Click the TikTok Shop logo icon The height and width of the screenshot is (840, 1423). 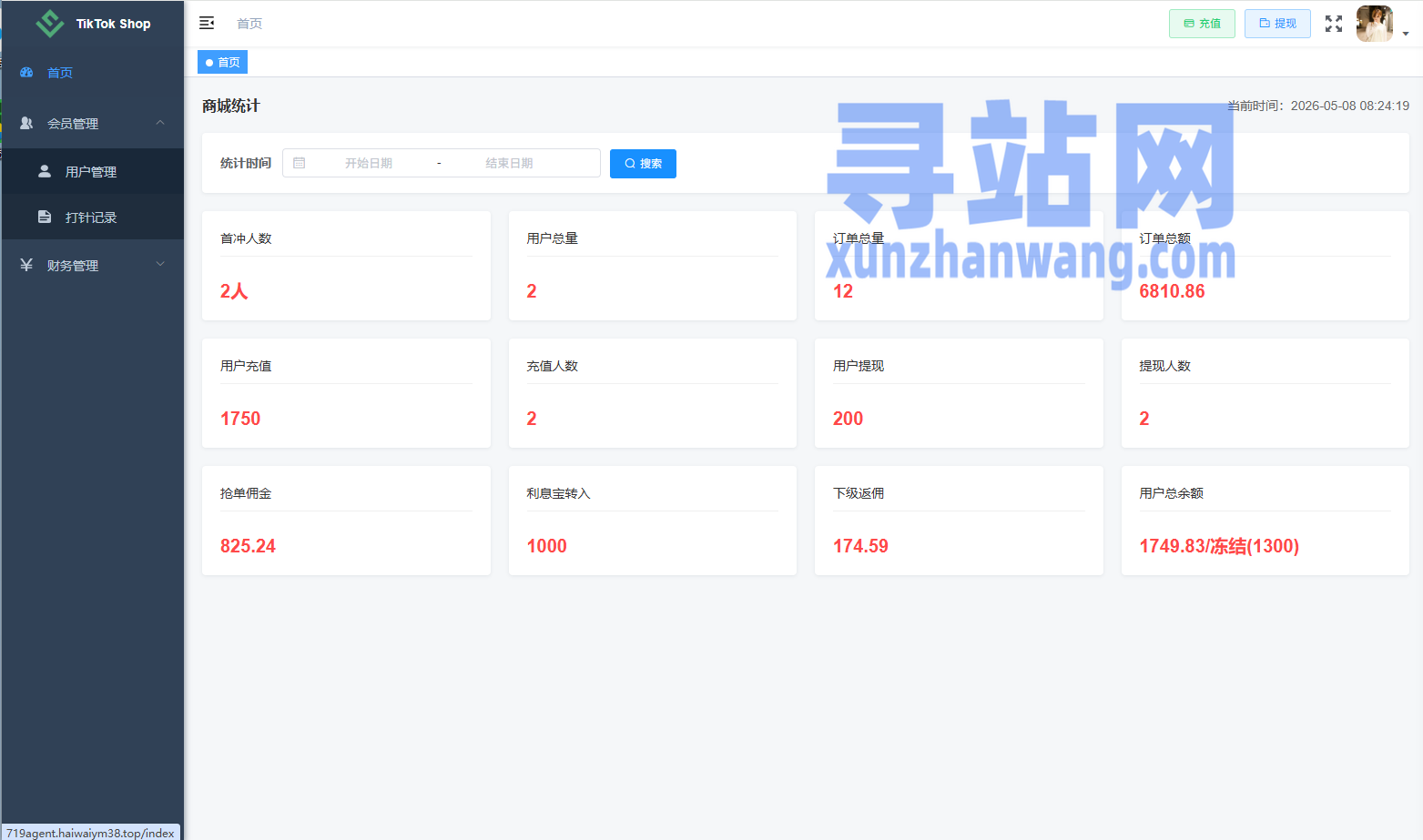(x=49, y=23)
